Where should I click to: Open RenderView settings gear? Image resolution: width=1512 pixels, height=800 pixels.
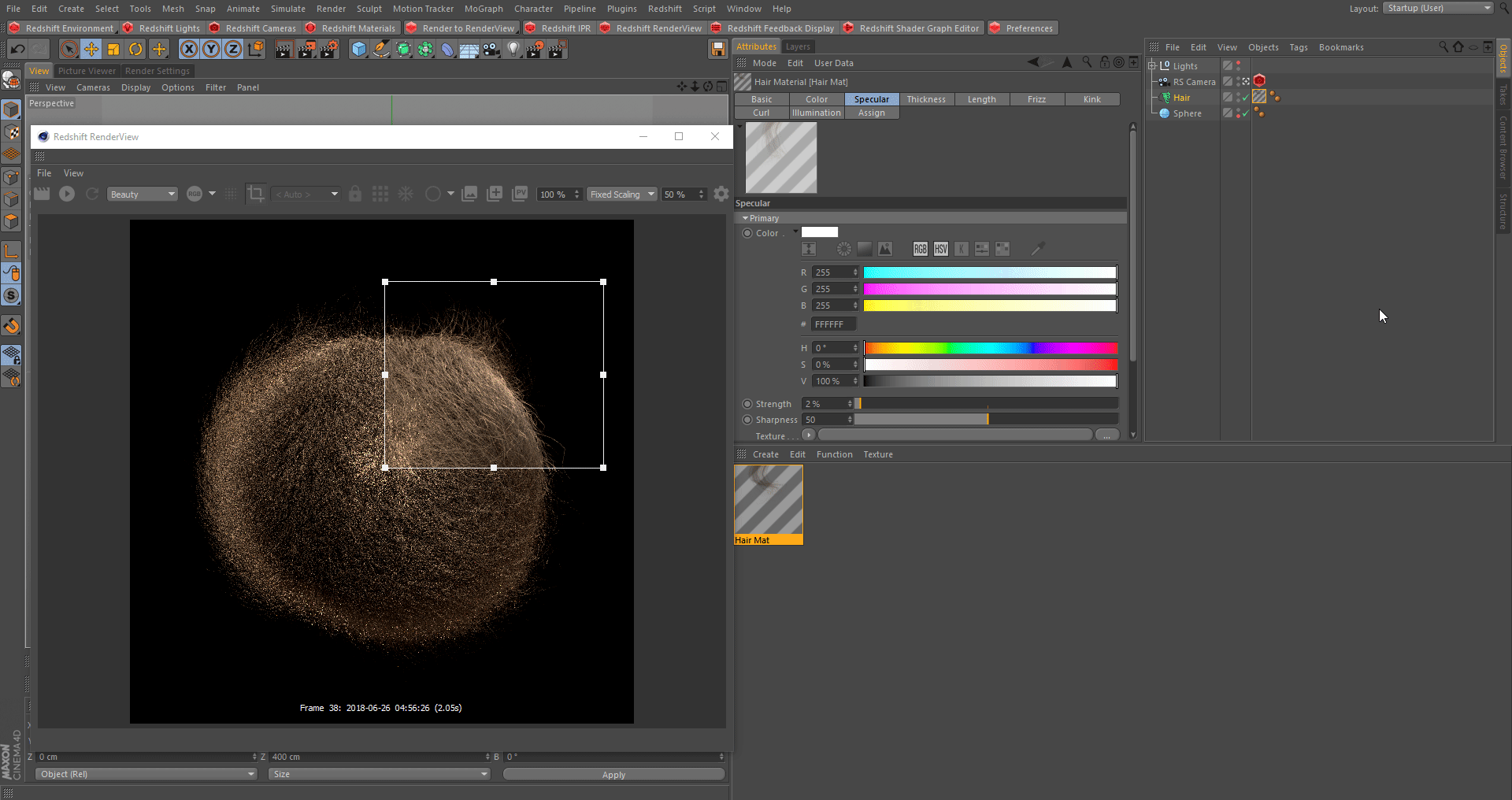pos(721,194)
